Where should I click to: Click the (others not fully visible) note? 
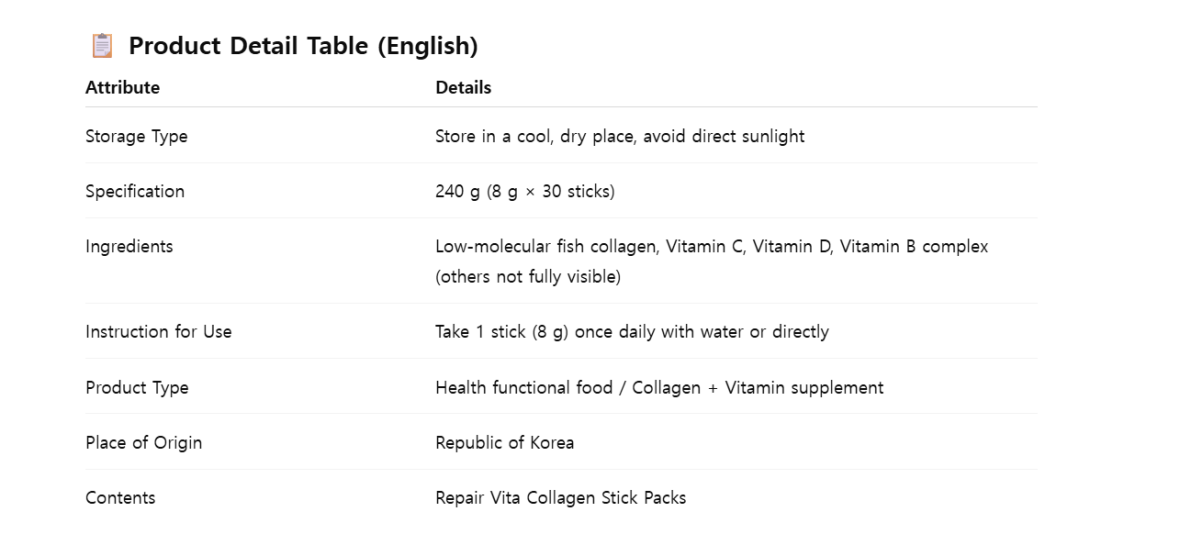[527, 277]
